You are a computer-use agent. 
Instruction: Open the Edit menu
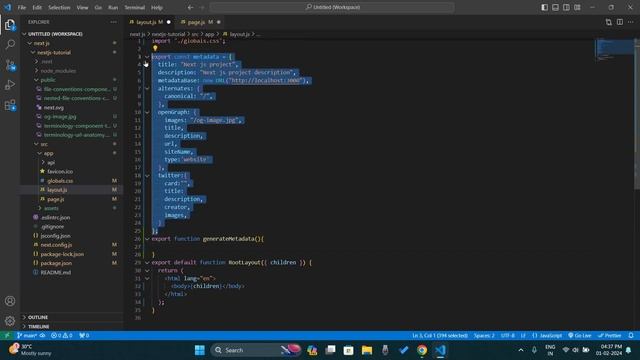[37, 7]
